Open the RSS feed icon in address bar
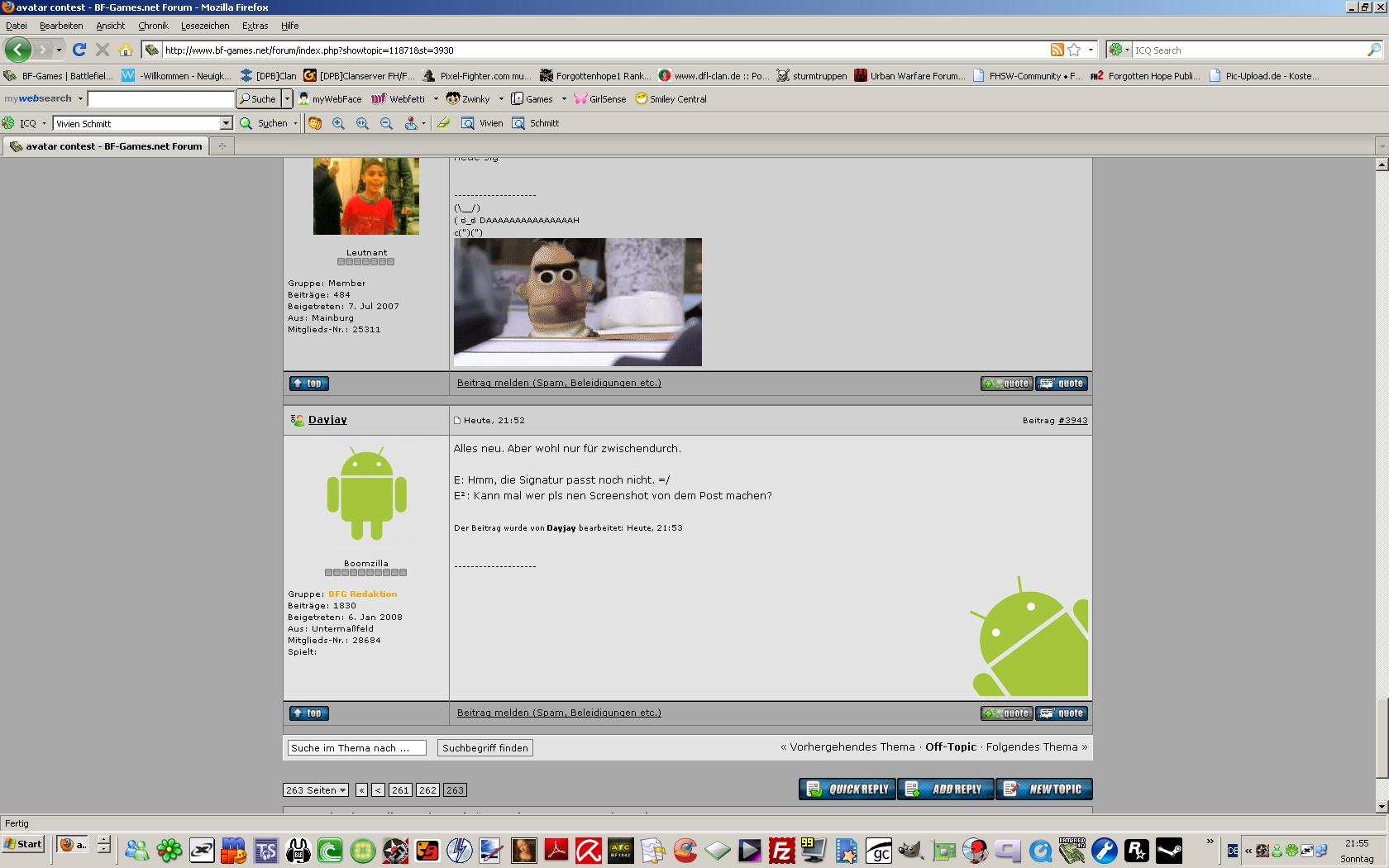1389x868 pixels. pyautogui.click(x=1057, y=50)
